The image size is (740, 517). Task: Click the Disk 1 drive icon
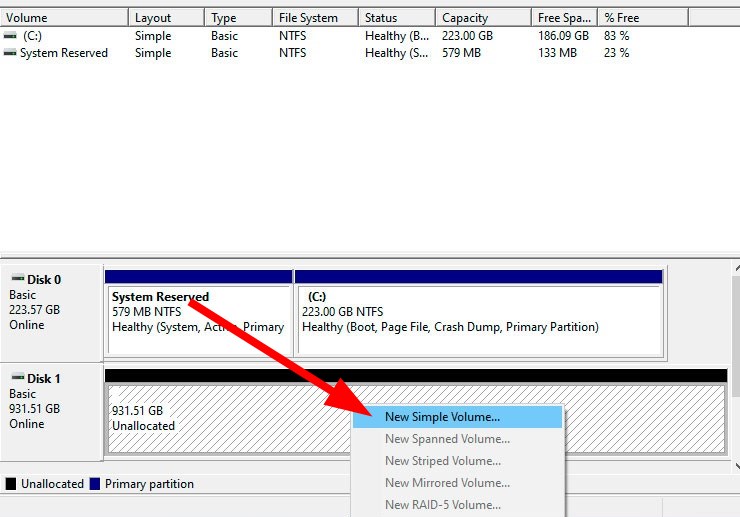coord(18,377)
